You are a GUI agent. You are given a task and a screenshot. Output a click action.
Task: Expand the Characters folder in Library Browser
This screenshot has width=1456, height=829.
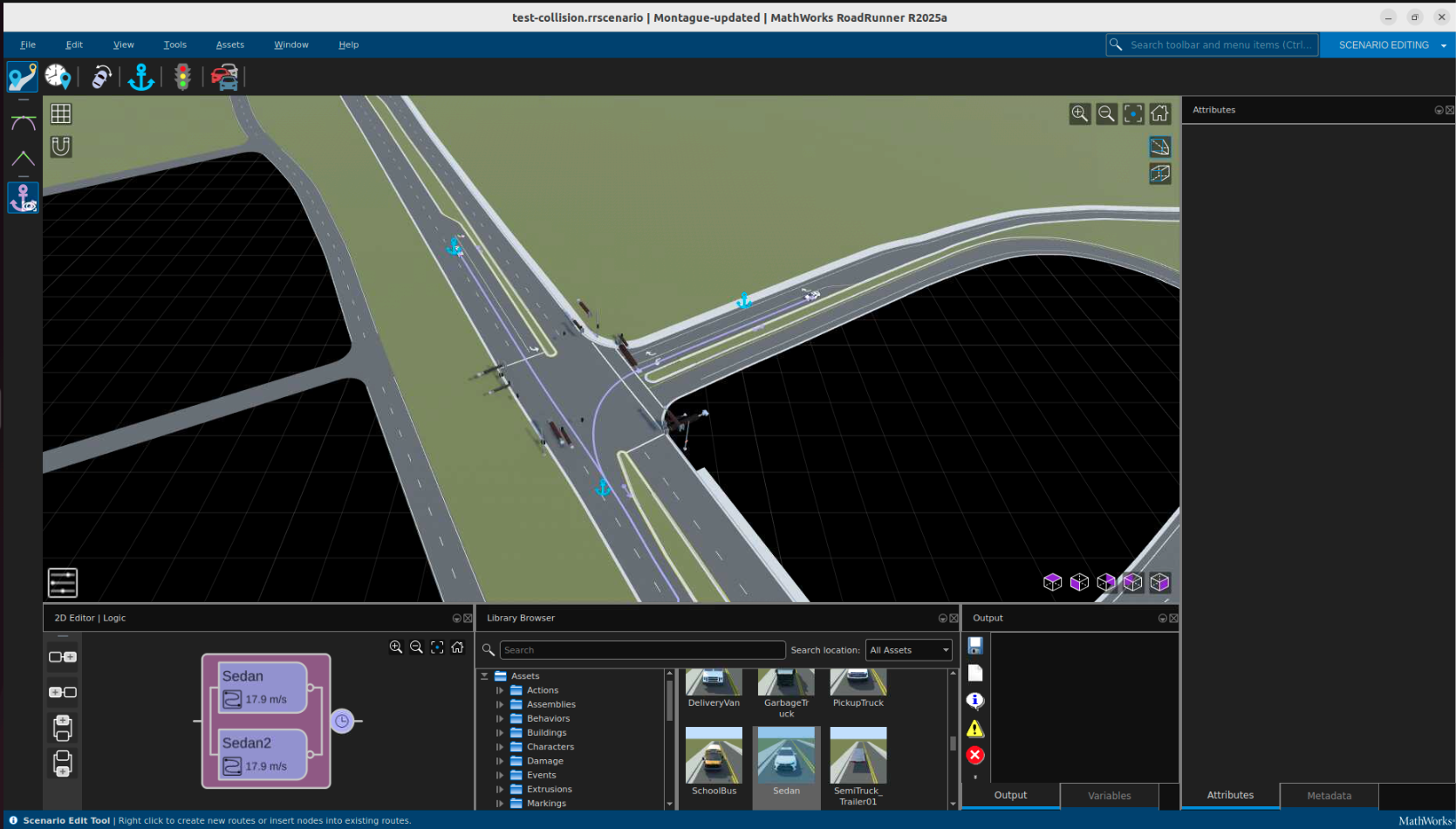point(499,746)
